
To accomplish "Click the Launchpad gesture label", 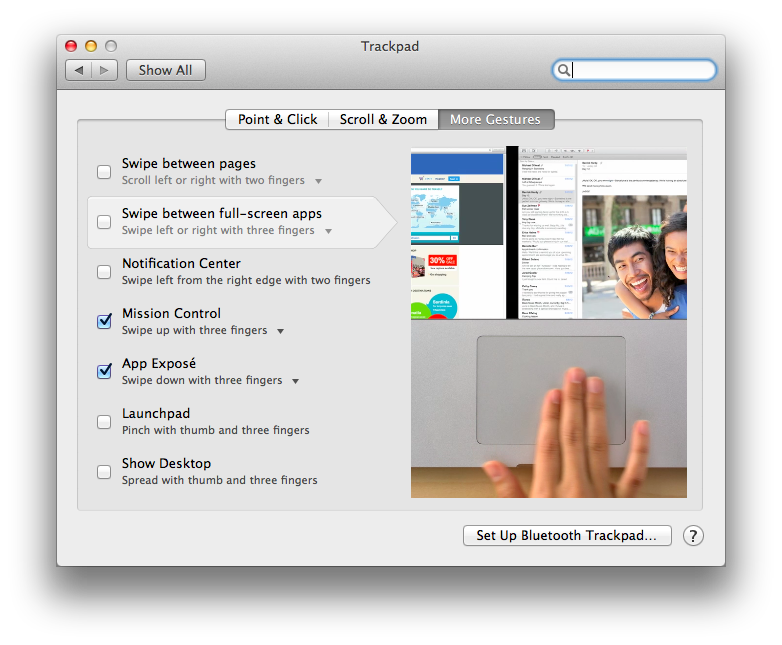I will [x=156, y=414].
